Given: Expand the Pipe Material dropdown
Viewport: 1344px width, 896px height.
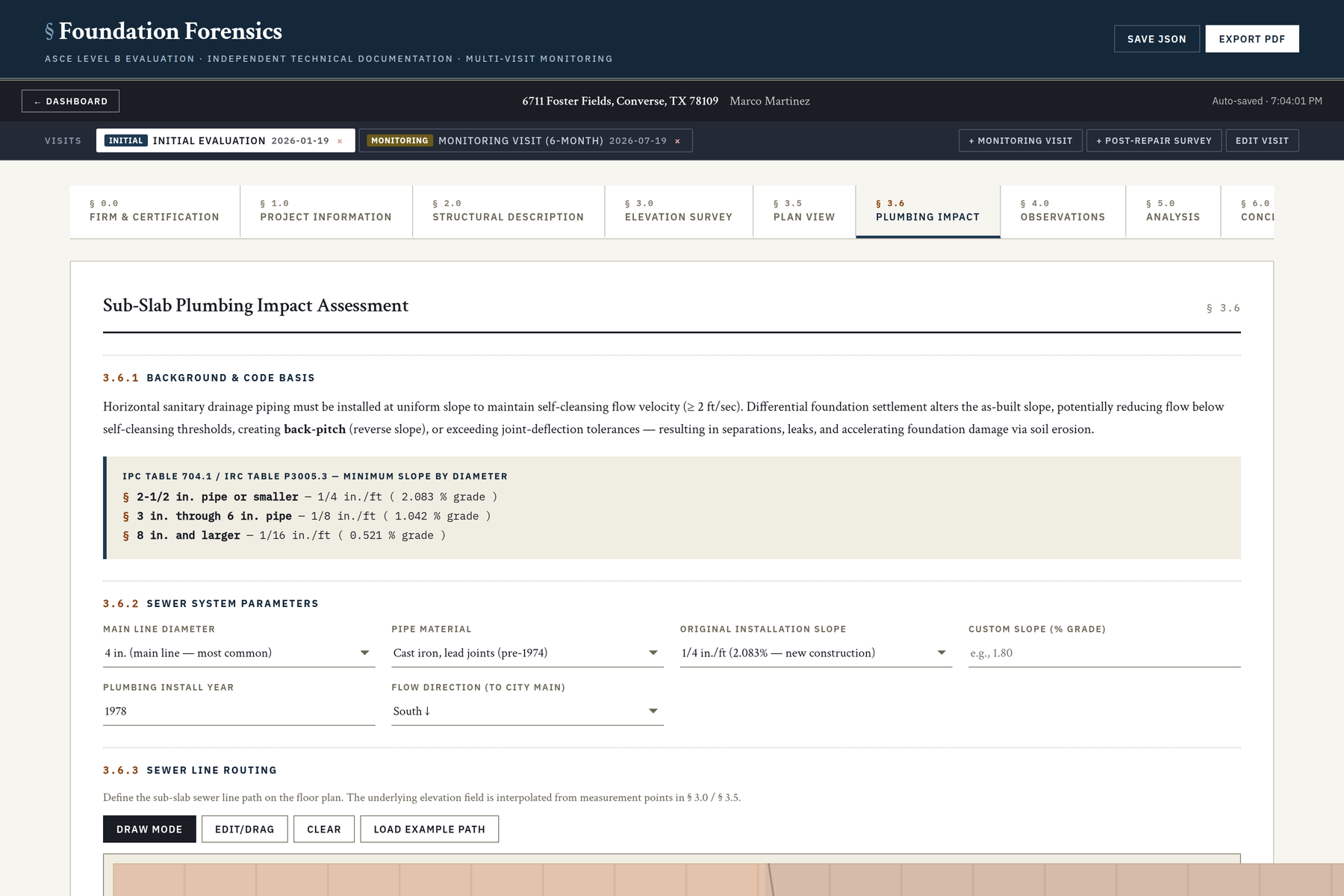Looking at the screenshot, I should coord(527,653).
